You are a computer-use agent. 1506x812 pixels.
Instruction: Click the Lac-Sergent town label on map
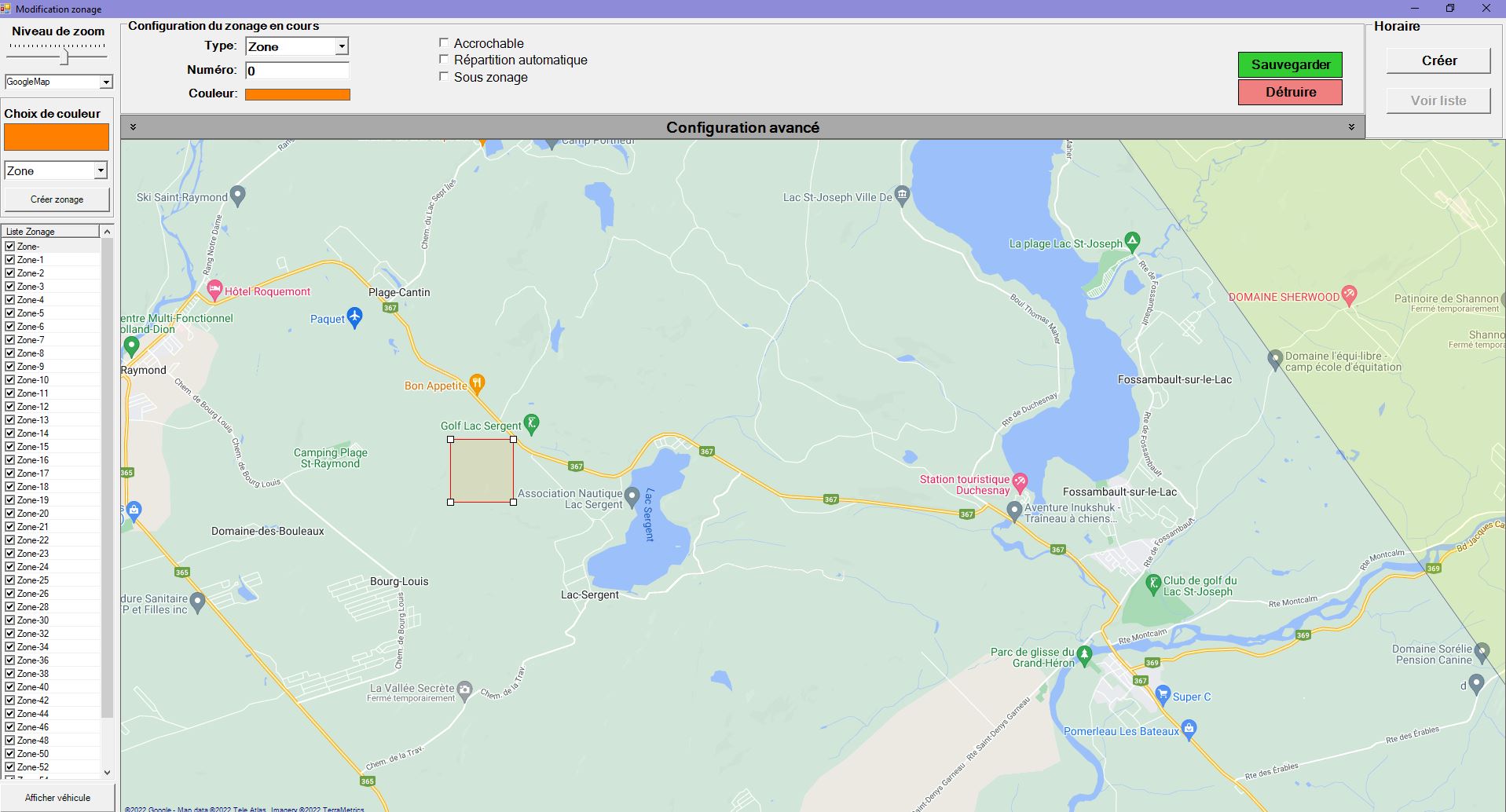[590, 594]
